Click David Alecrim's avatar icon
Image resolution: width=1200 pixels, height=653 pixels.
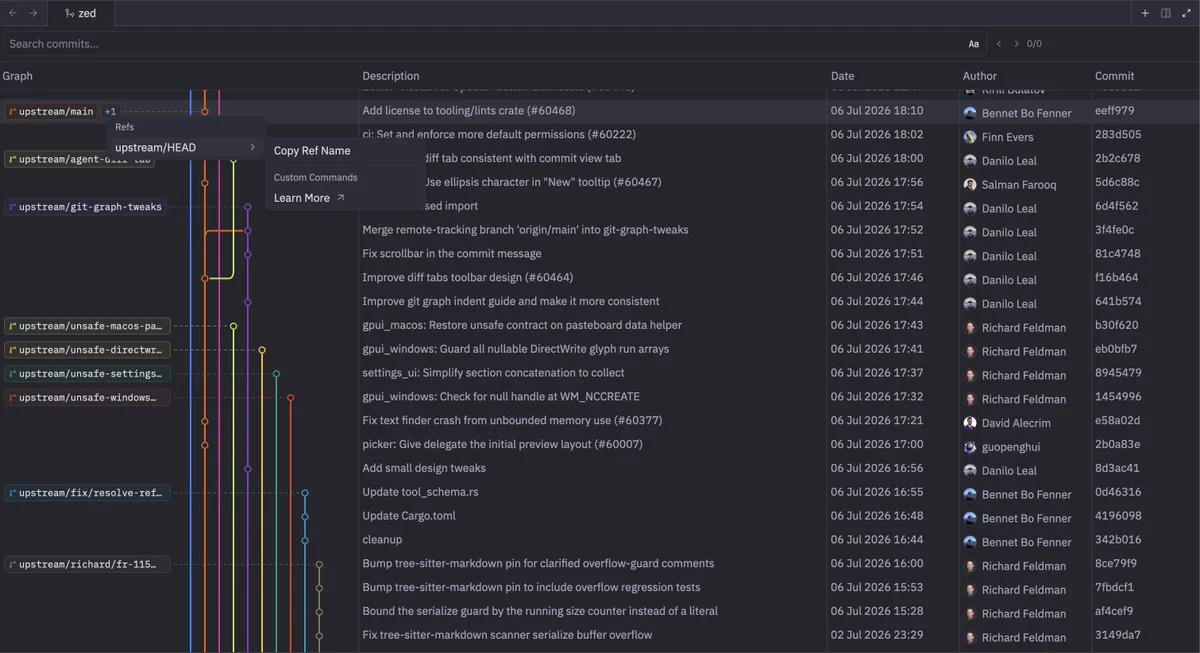(970, 423)
